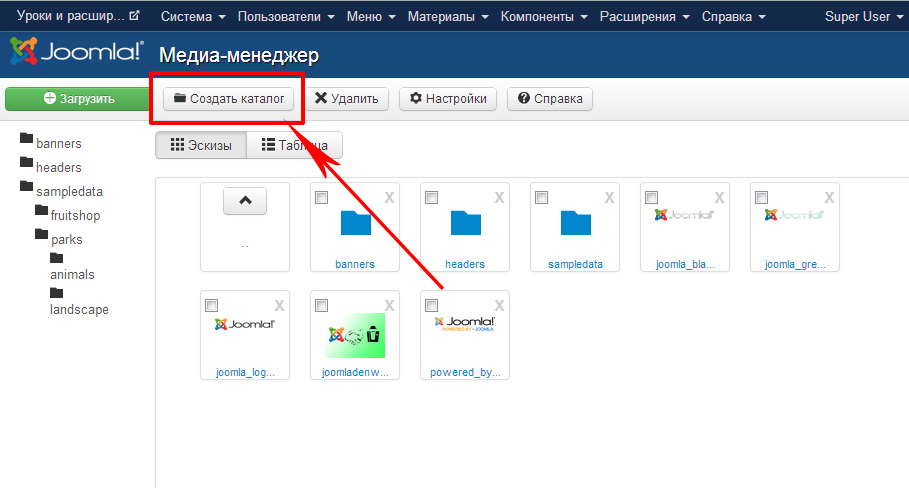Open the joomla_green image thumbnail
The height and width of the screenshot is (488, 909).
(x=795, y=215)
